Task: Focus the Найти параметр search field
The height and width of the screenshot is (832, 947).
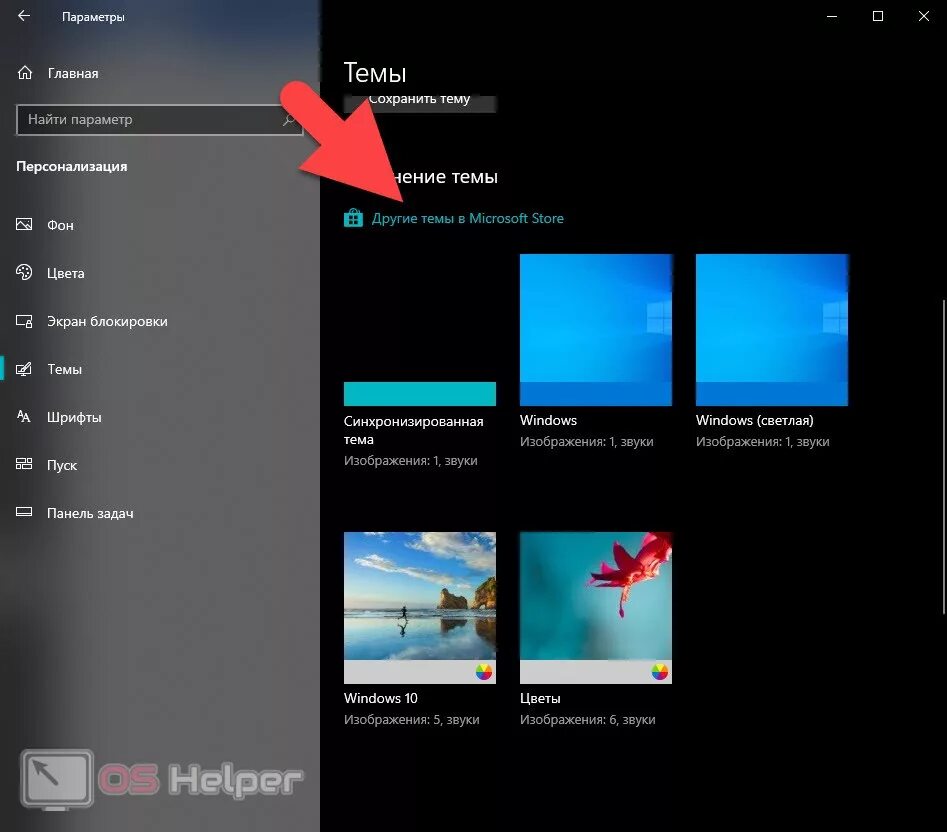Action: pyautogui.click(x=159, y=120)
